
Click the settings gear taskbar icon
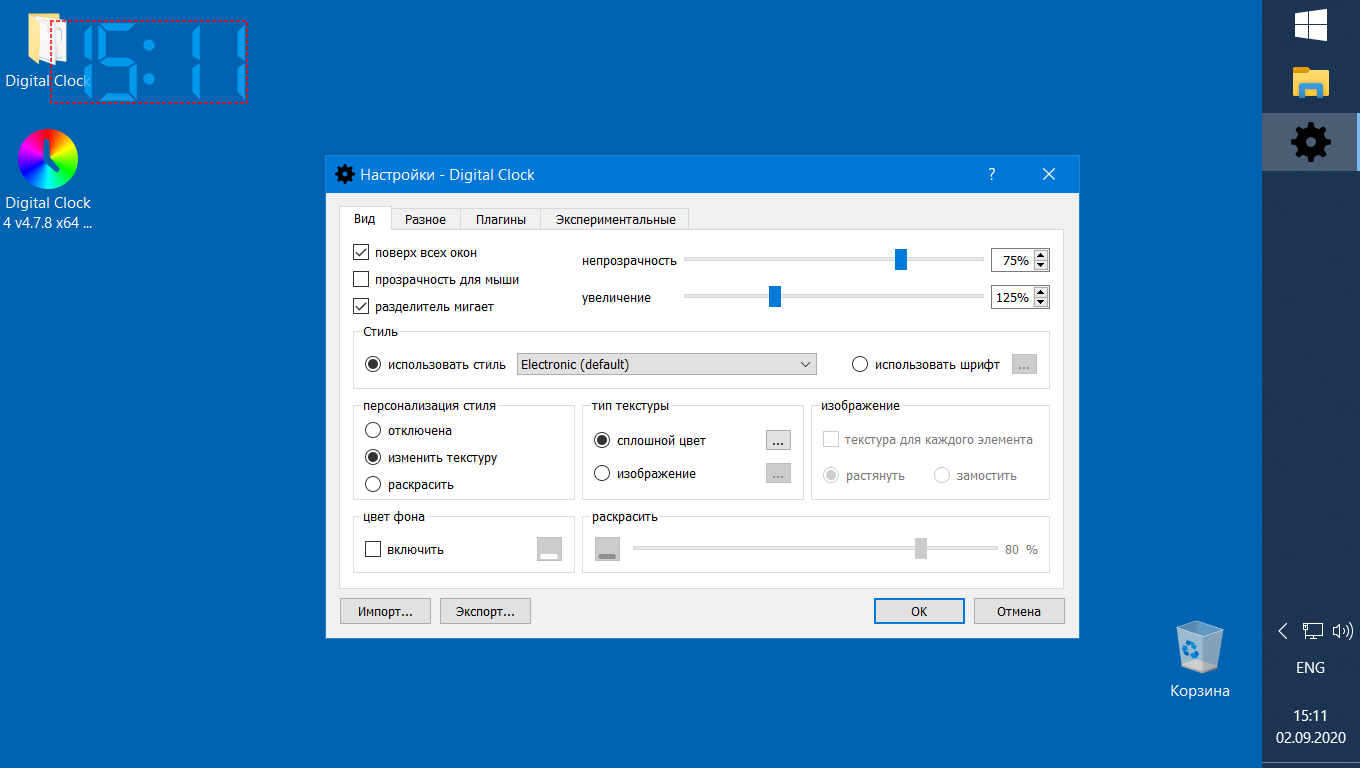(x=1310, y=142)
